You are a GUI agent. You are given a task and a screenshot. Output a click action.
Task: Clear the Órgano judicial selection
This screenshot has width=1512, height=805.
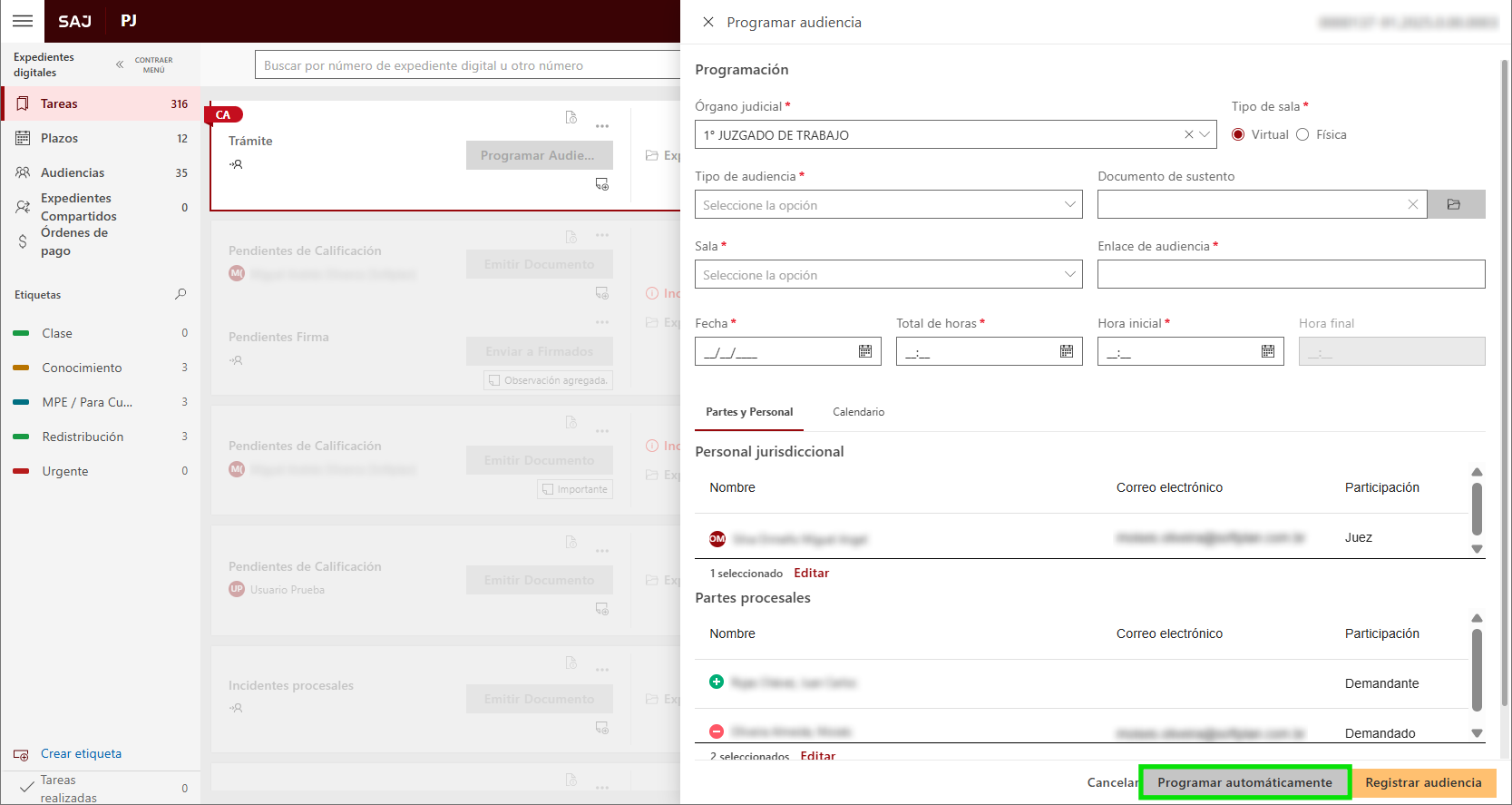[1188, 134]
